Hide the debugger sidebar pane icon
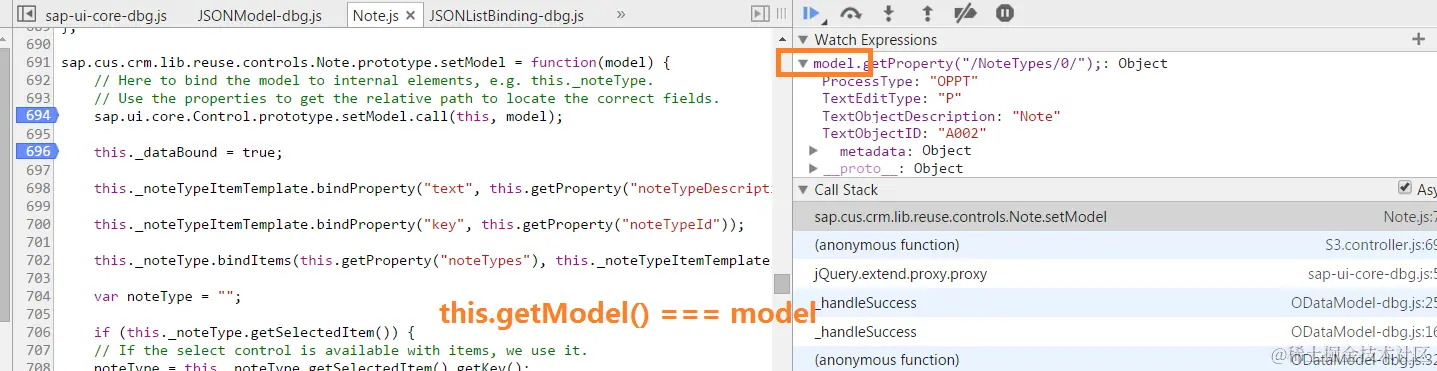This screenshot has height=371, width=1437. coord(761,14)
